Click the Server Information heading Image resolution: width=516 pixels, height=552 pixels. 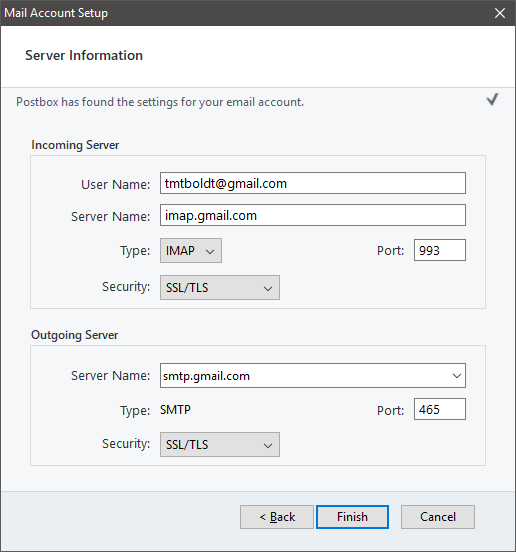tap(84, 56)
